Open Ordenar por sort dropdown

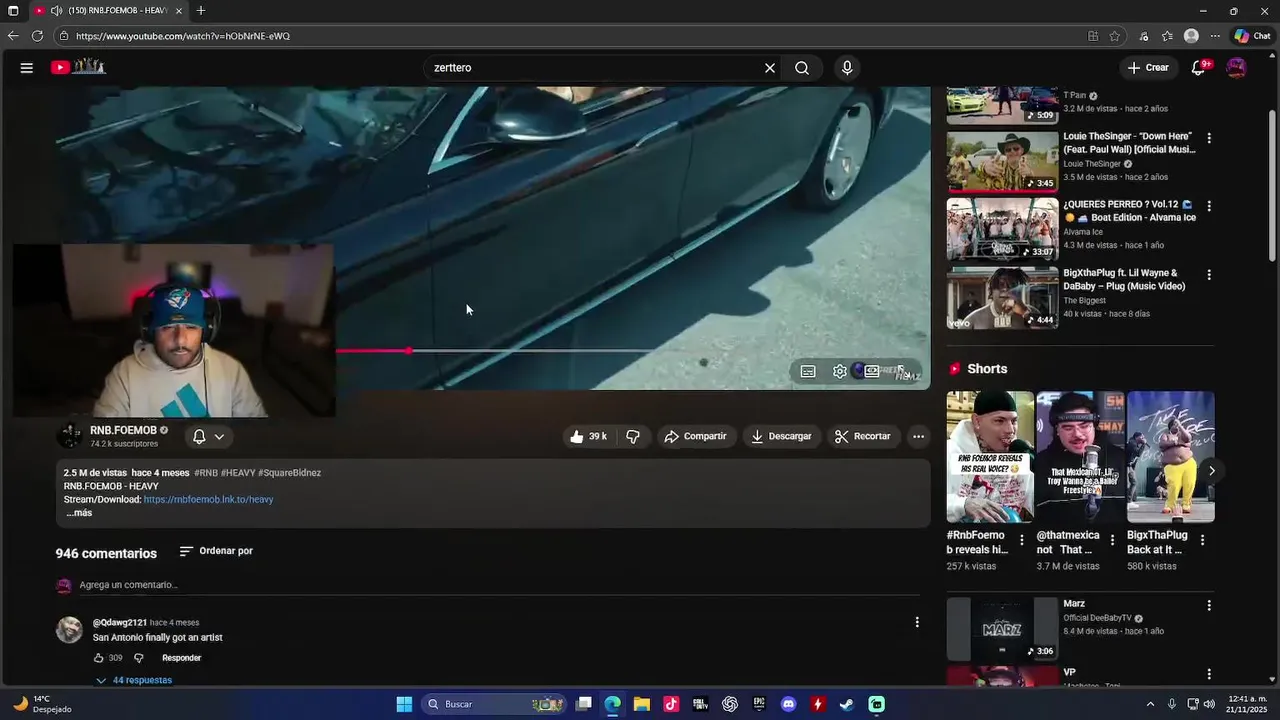tap(216, 551)
